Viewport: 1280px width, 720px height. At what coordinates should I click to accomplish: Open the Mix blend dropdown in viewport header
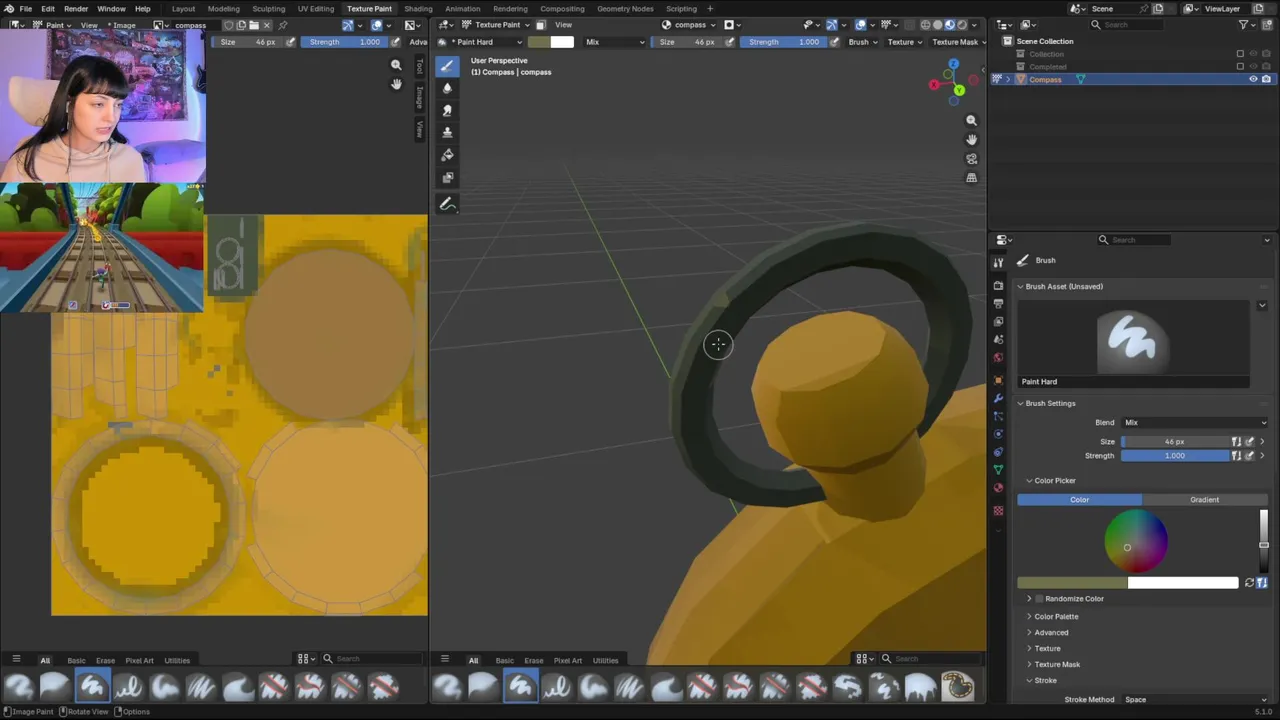point(615,42)
